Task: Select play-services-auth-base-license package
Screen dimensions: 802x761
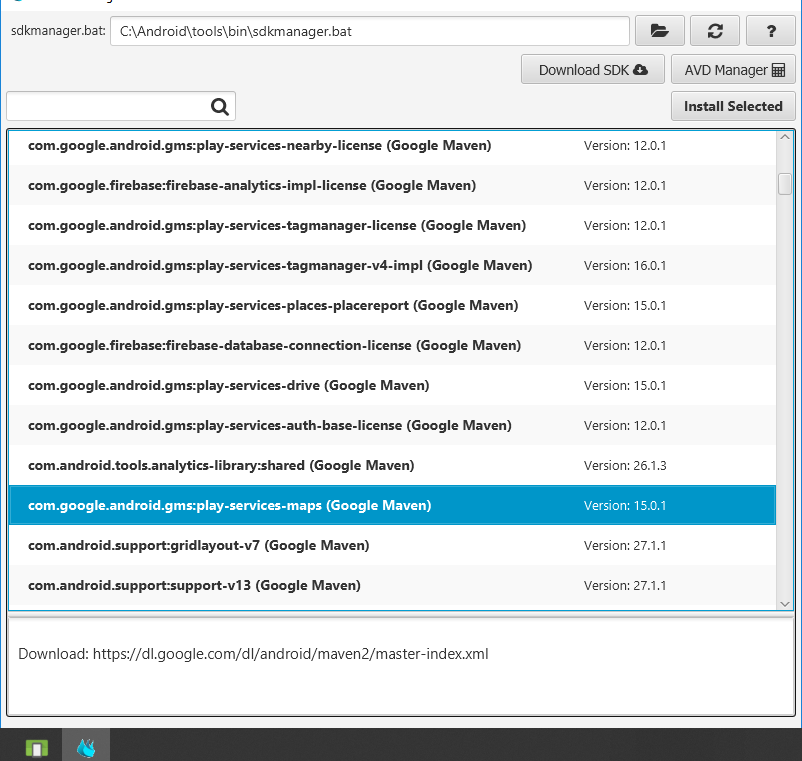Action: tap(393, 425)
